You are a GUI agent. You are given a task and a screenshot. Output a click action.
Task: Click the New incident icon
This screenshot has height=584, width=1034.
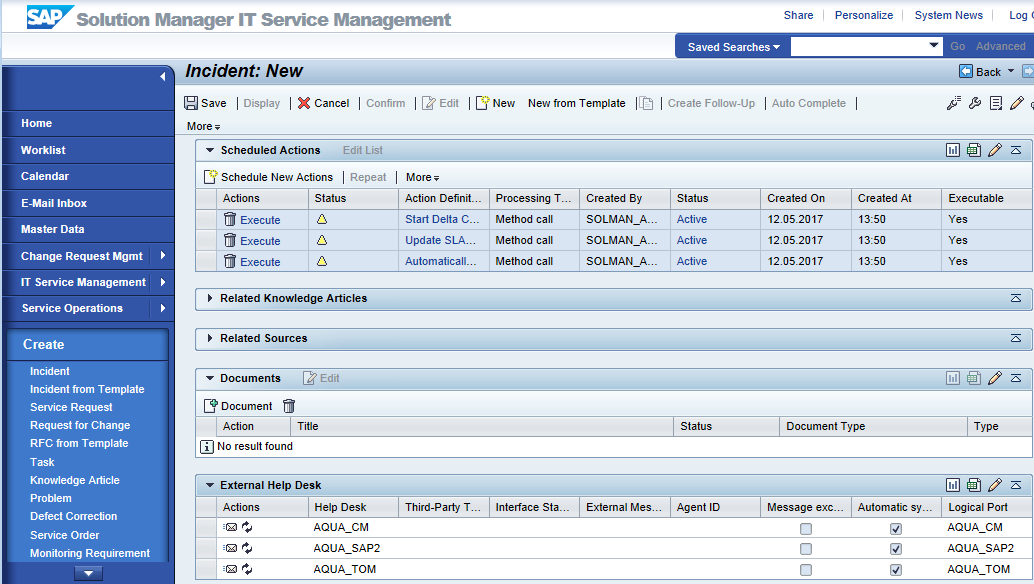482,103
